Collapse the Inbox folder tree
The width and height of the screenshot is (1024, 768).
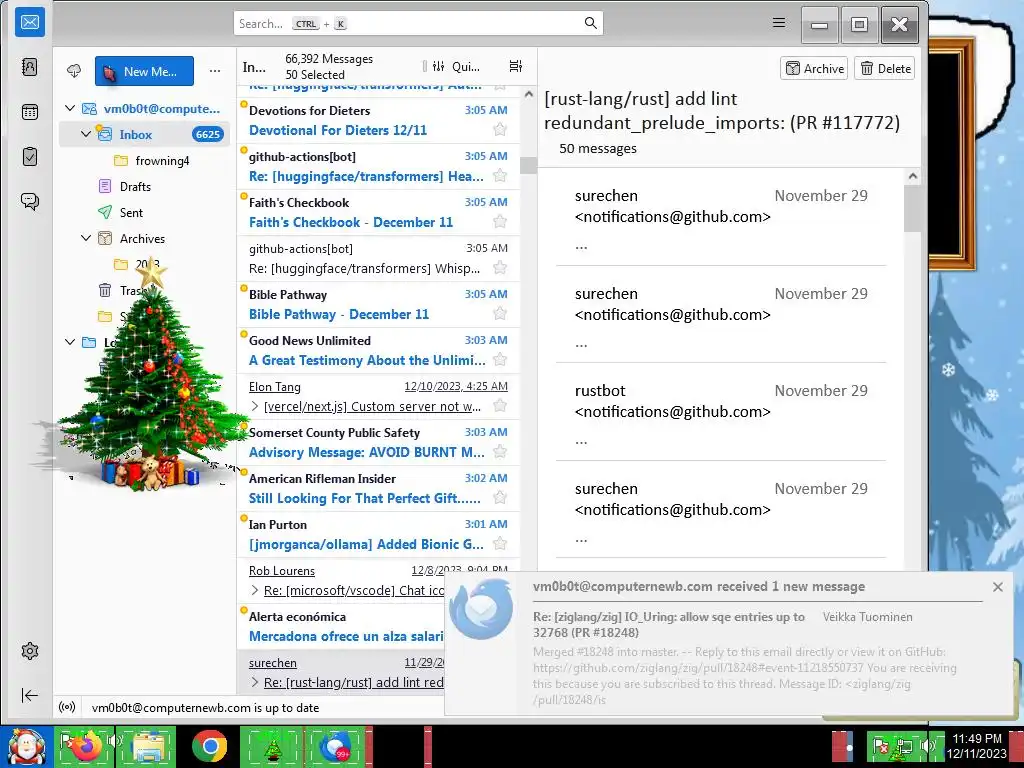[x=86, y=134]
